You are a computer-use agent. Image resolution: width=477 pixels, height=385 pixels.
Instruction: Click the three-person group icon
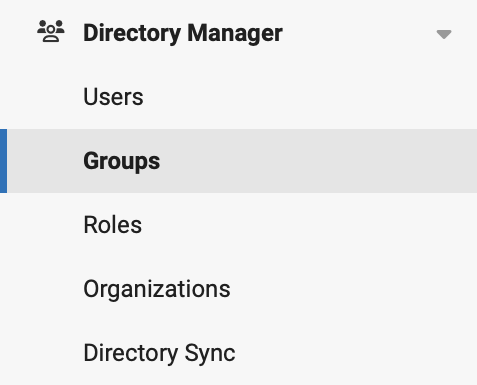tap(51, 31)
